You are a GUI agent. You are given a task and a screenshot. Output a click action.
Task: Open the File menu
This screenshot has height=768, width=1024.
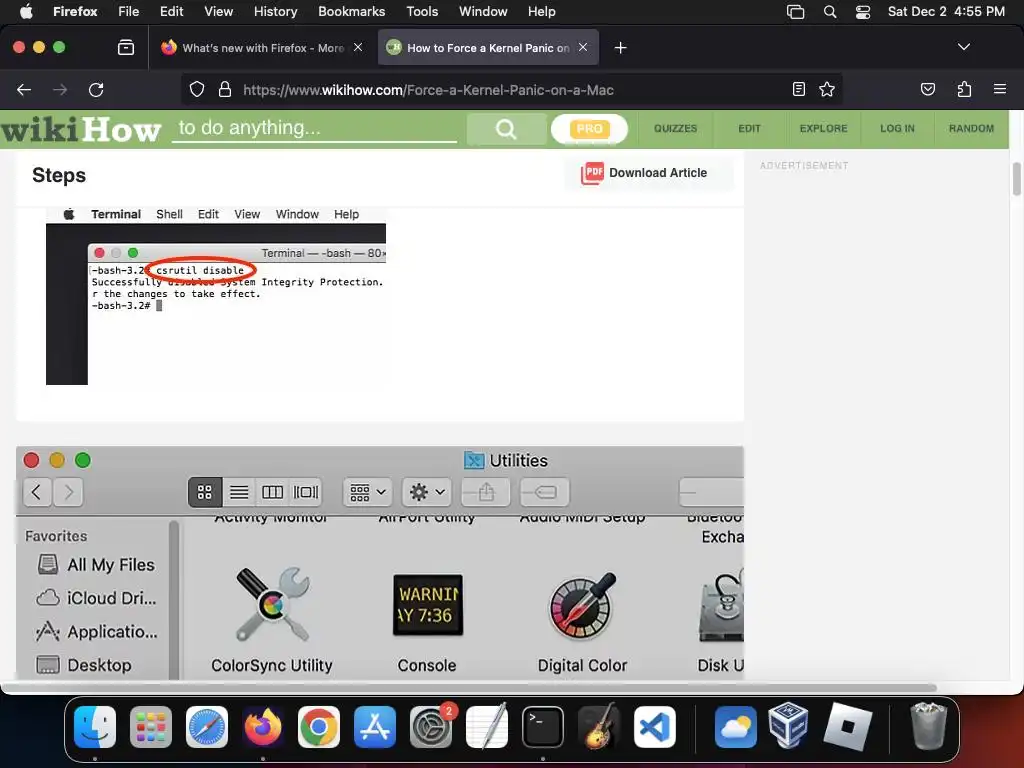[129, 12]
